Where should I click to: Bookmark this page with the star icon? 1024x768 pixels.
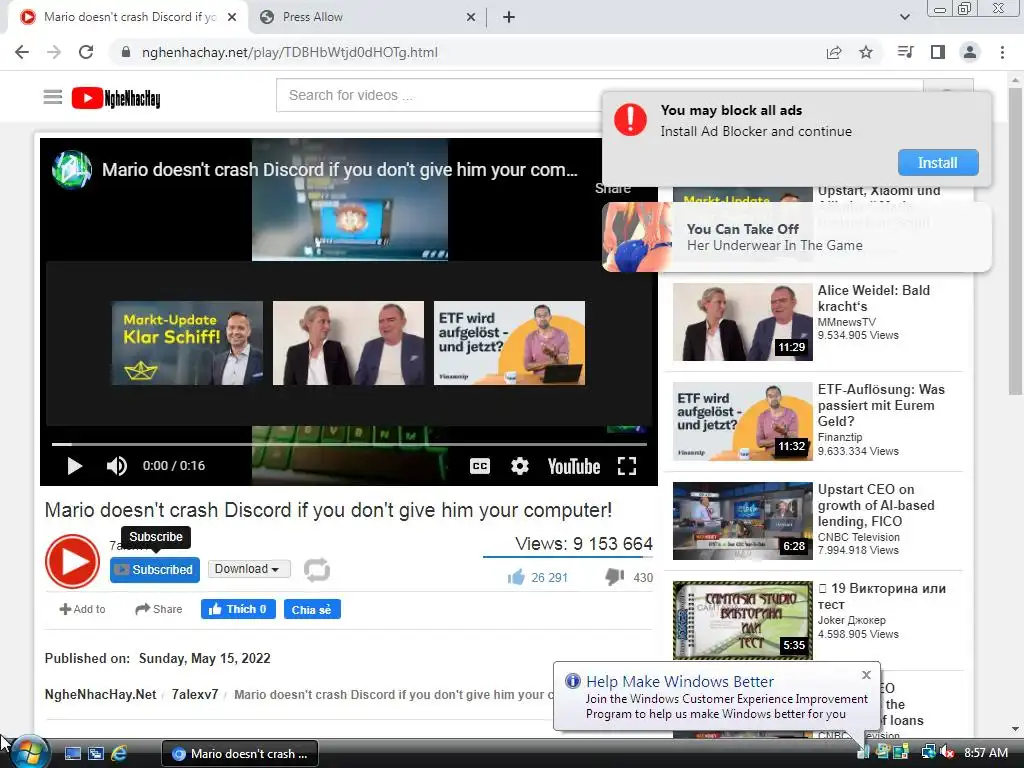pos(866,52)
